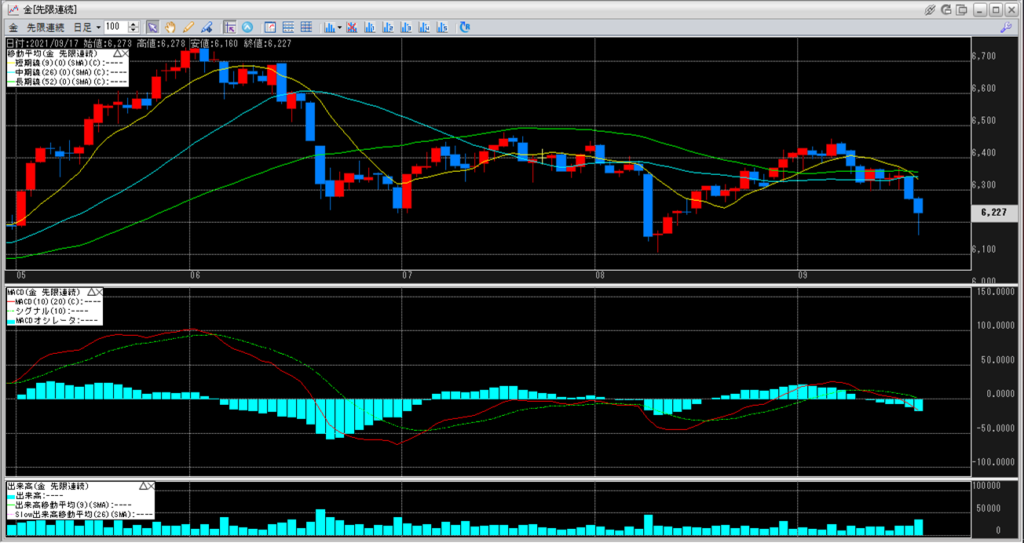Close the 移動平均 legend with X
Image resolution: width=1024 pixels, height=543 pixels.
[x=125, y=53]
